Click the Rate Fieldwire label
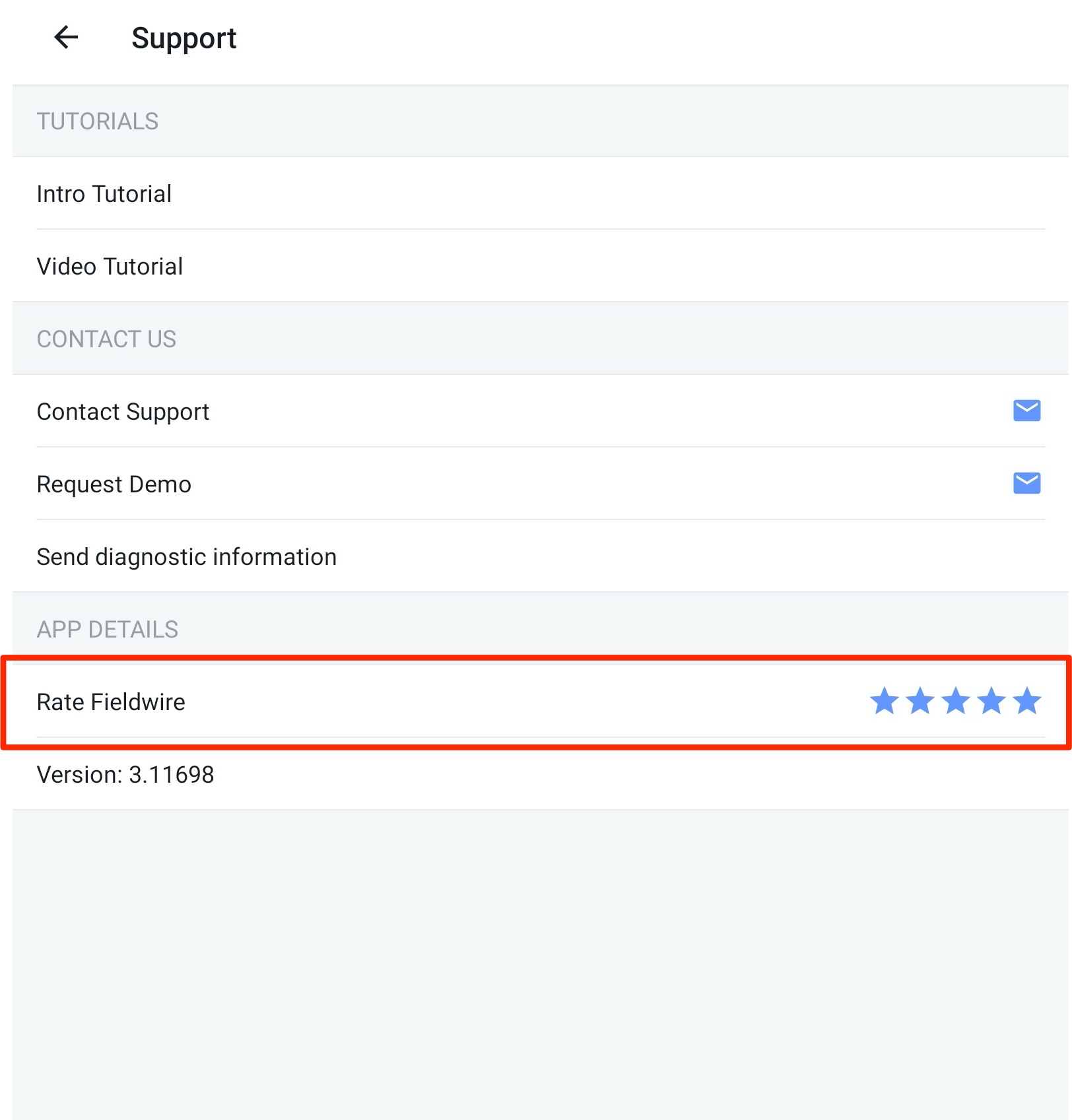This screenshot has height=1120, width=1072. [x=111, y=702]
